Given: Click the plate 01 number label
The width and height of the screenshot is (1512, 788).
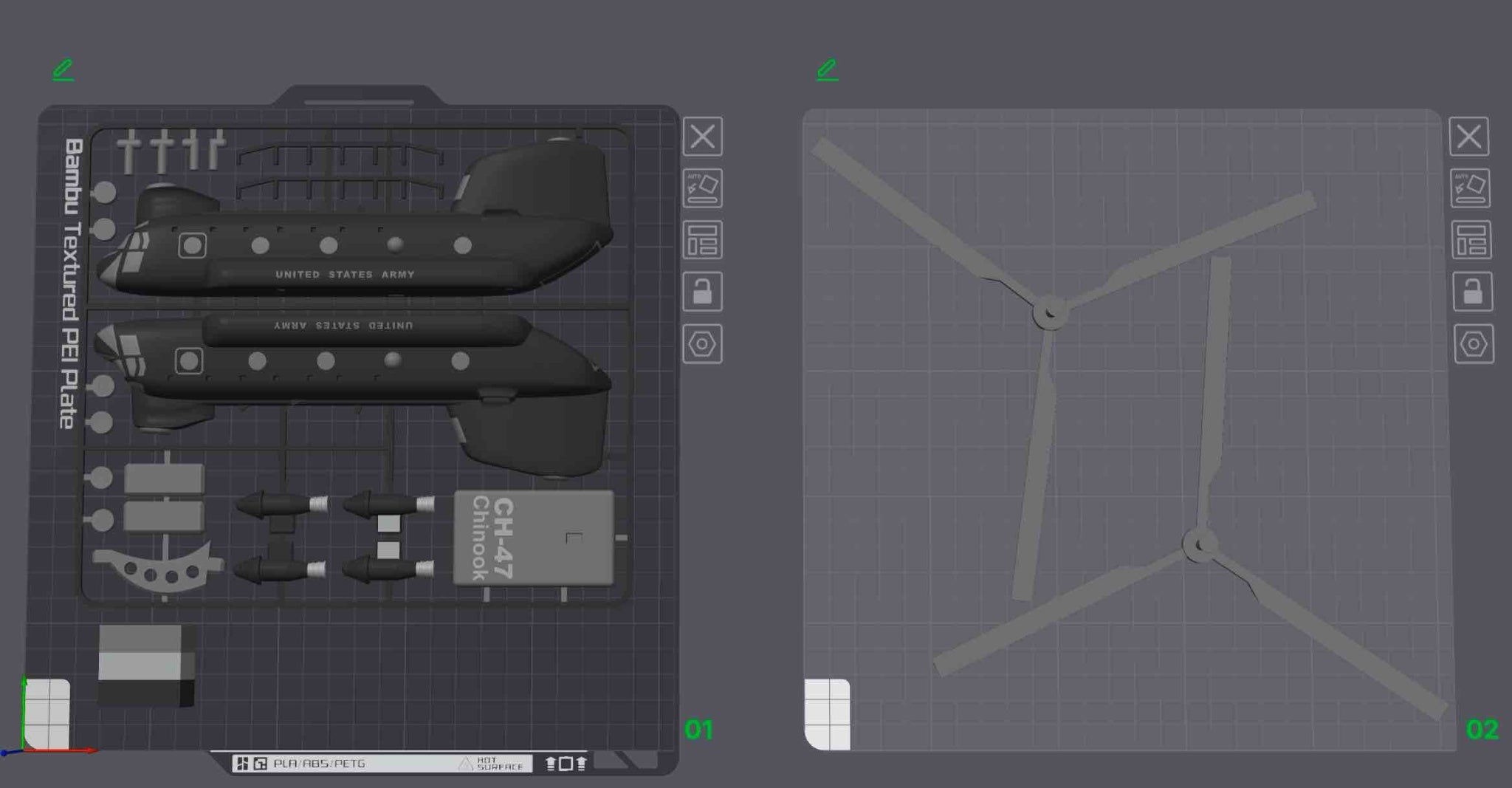Looking at the screenshot, I should coord(698,730).
